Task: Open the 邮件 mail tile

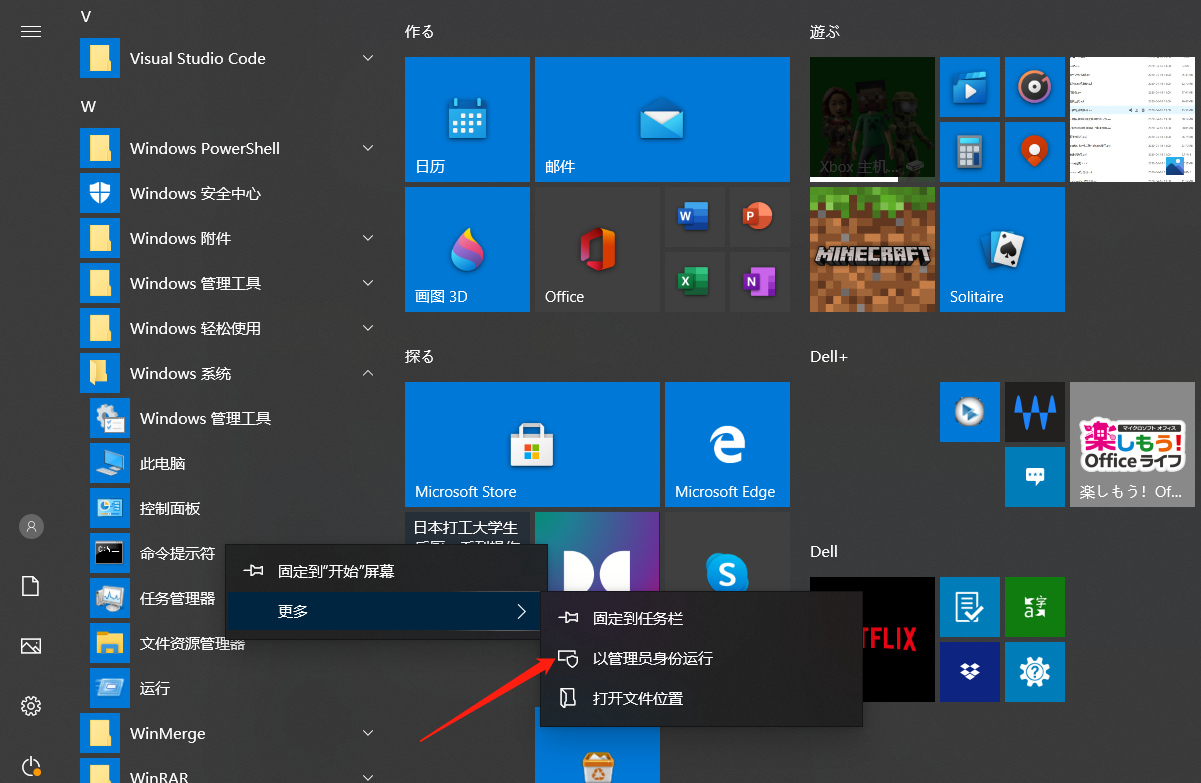Action: coord(662,119)
